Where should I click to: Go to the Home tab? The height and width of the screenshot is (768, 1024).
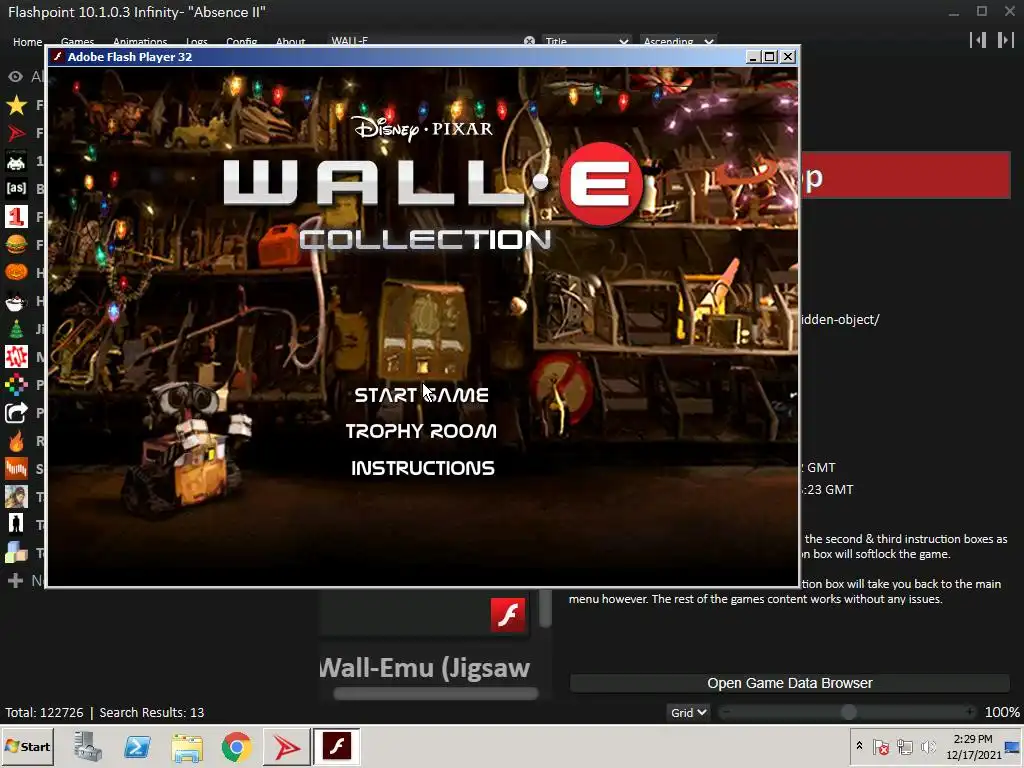point(27,42)
